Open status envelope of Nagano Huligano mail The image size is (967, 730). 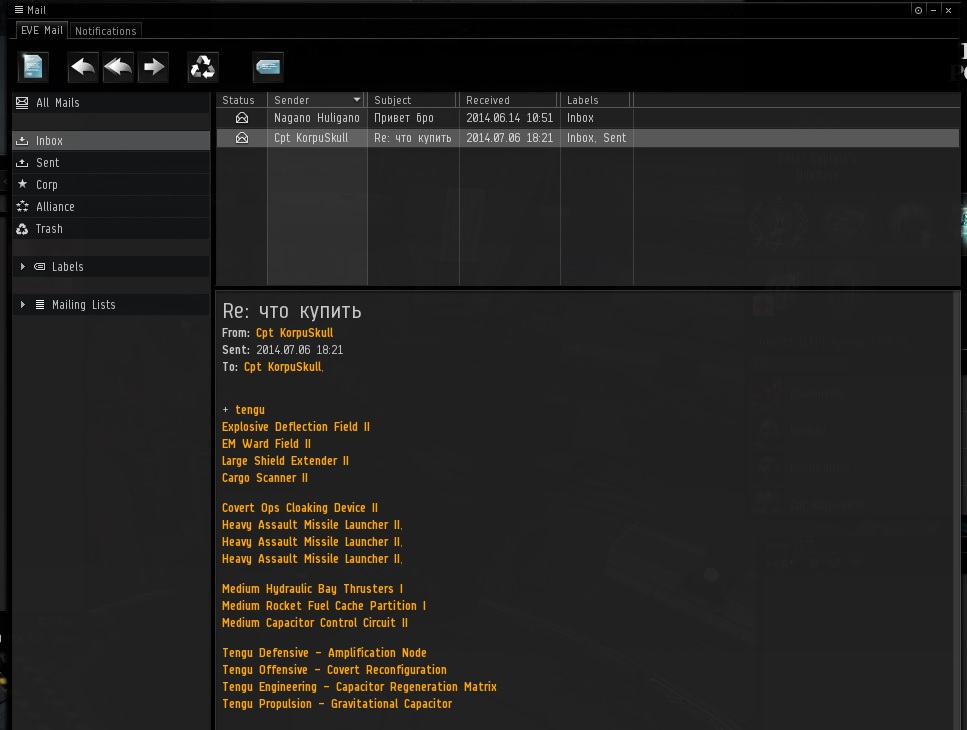[x=242, y=118]
